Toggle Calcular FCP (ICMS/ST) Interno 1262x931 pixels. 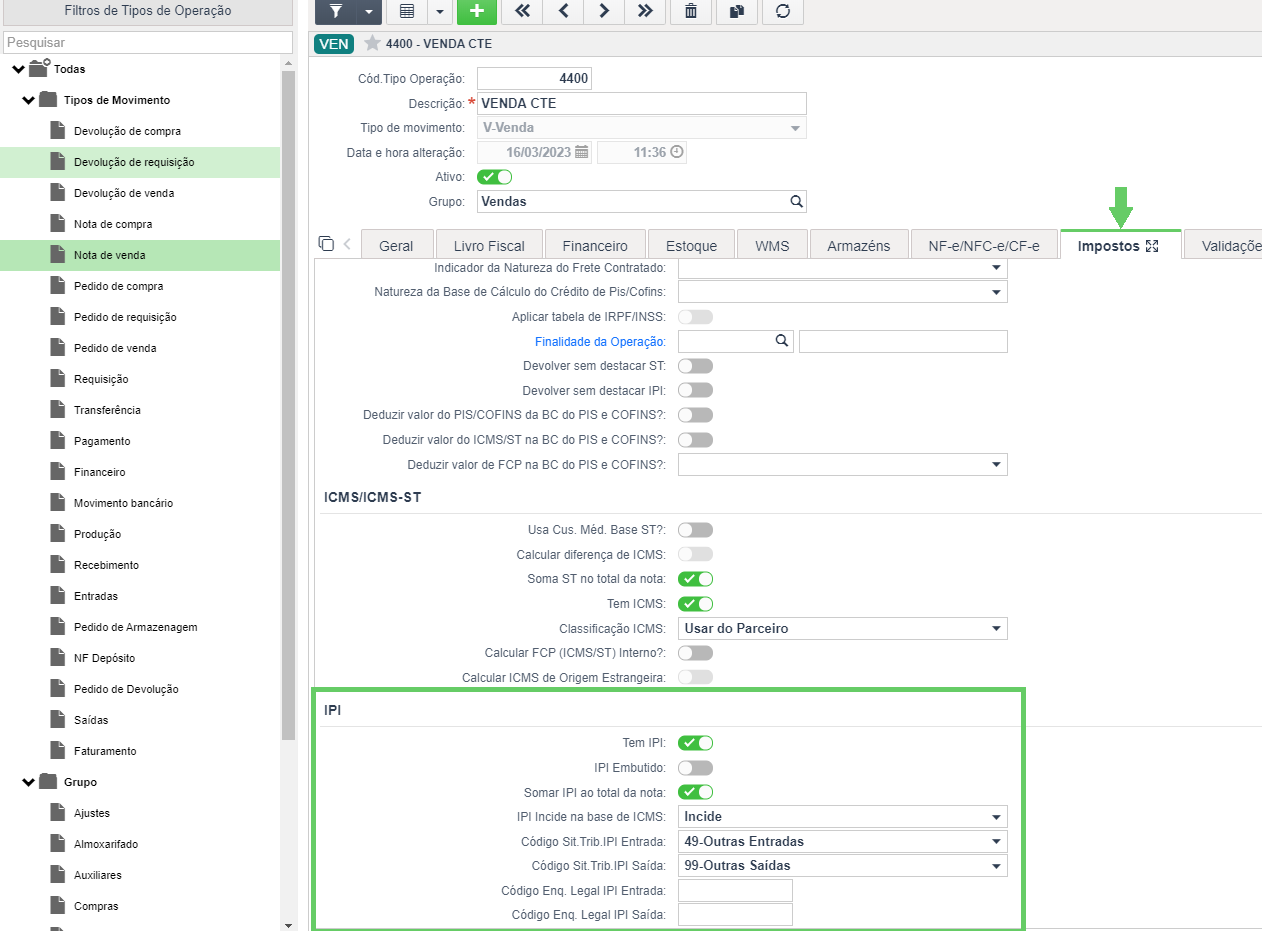click(695, 653)
